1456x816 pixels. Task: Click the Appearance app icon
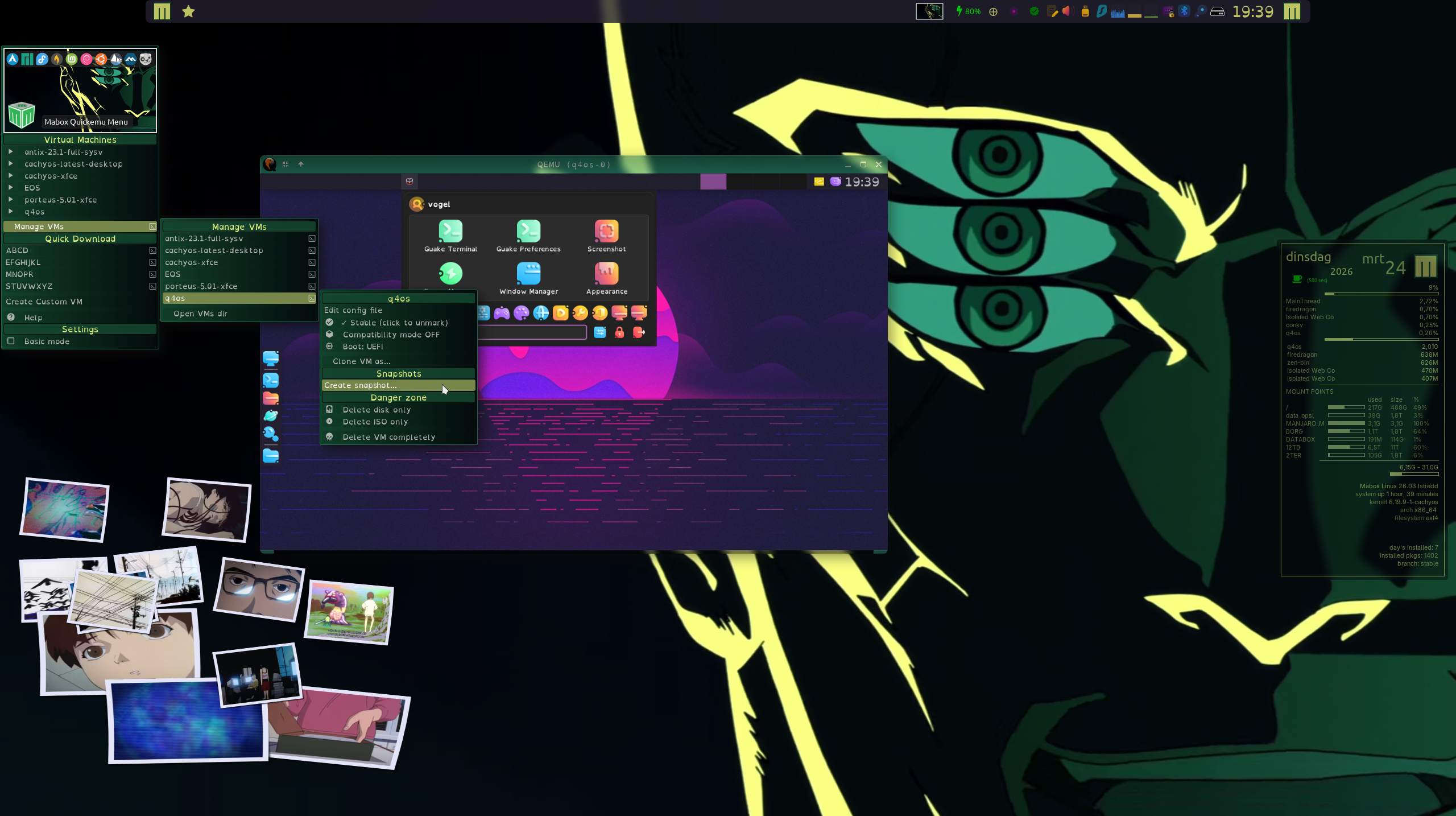(x=606, y=274)
